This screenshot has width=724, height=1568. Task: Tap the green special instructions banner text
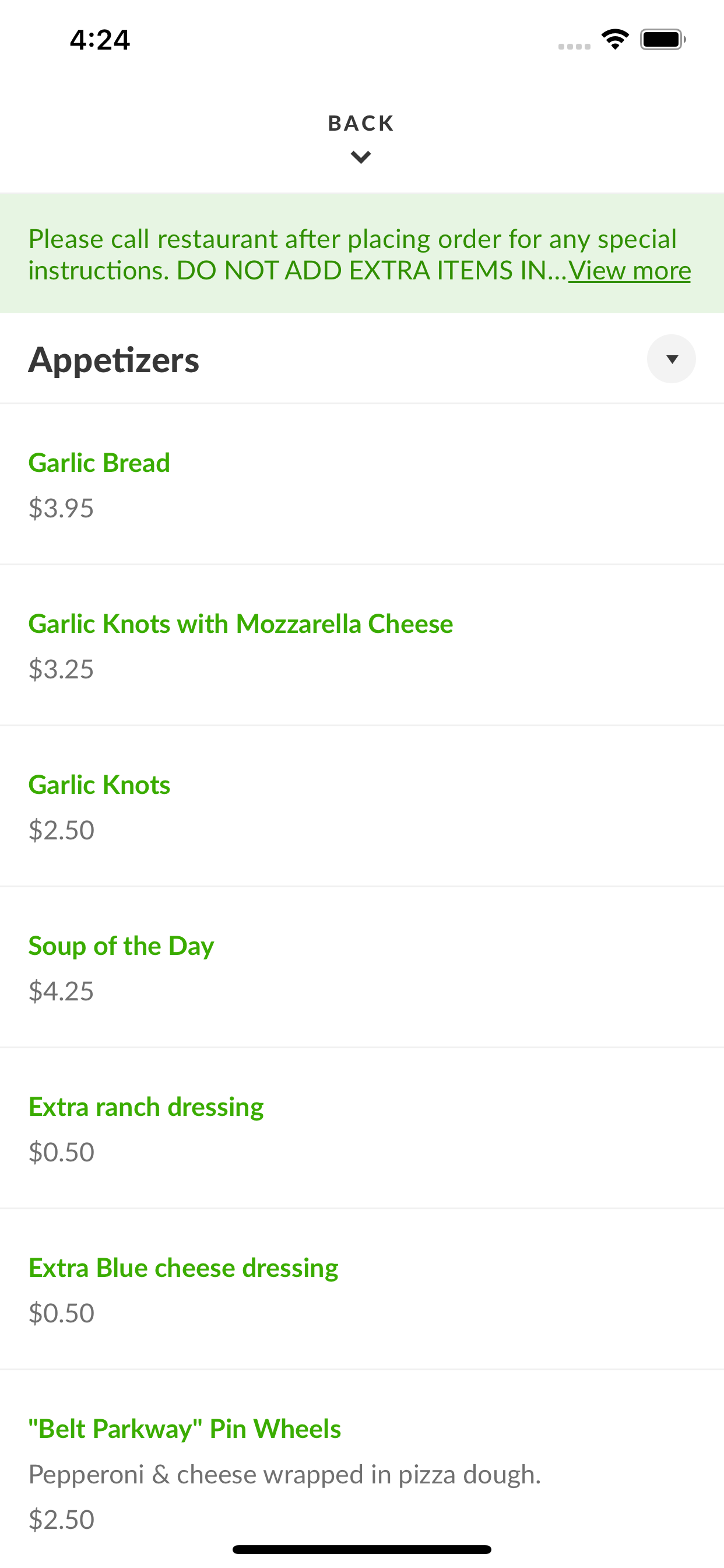point(298,254)
